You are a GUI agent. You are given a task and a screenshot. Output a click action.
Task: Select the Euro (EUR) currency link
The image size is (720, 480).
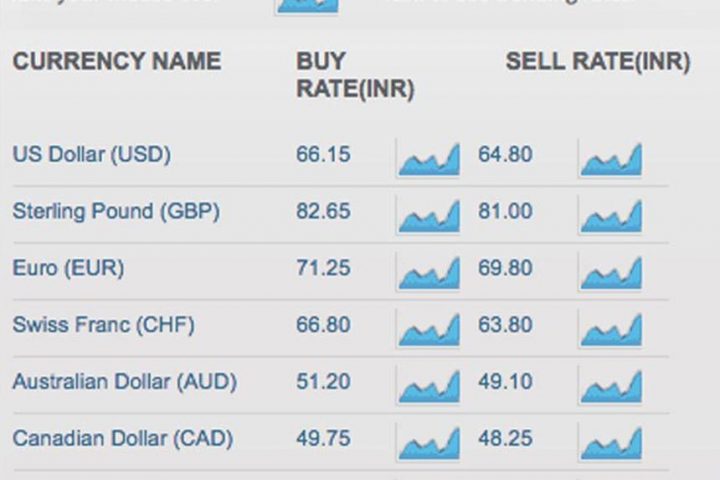coord(68,268)
